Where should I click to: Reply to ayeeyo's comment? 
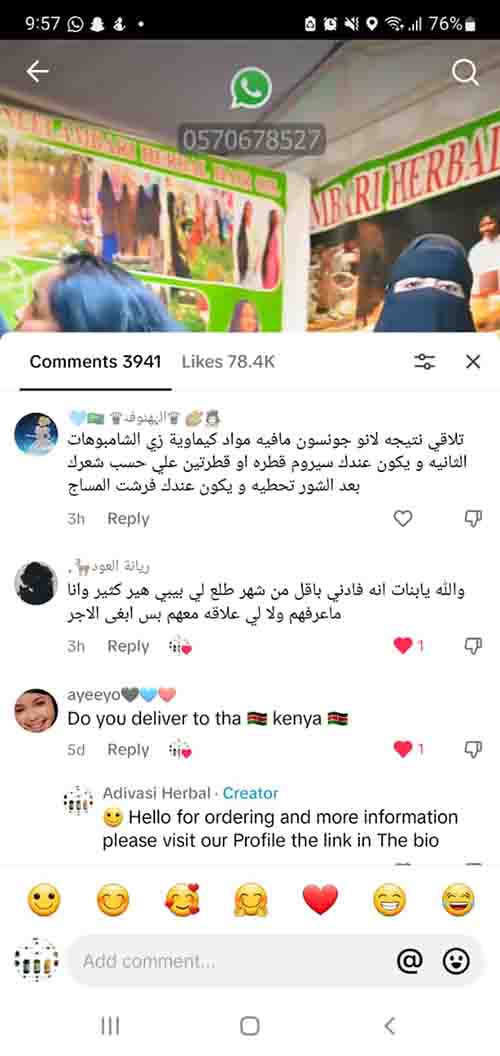click(128, 750)
